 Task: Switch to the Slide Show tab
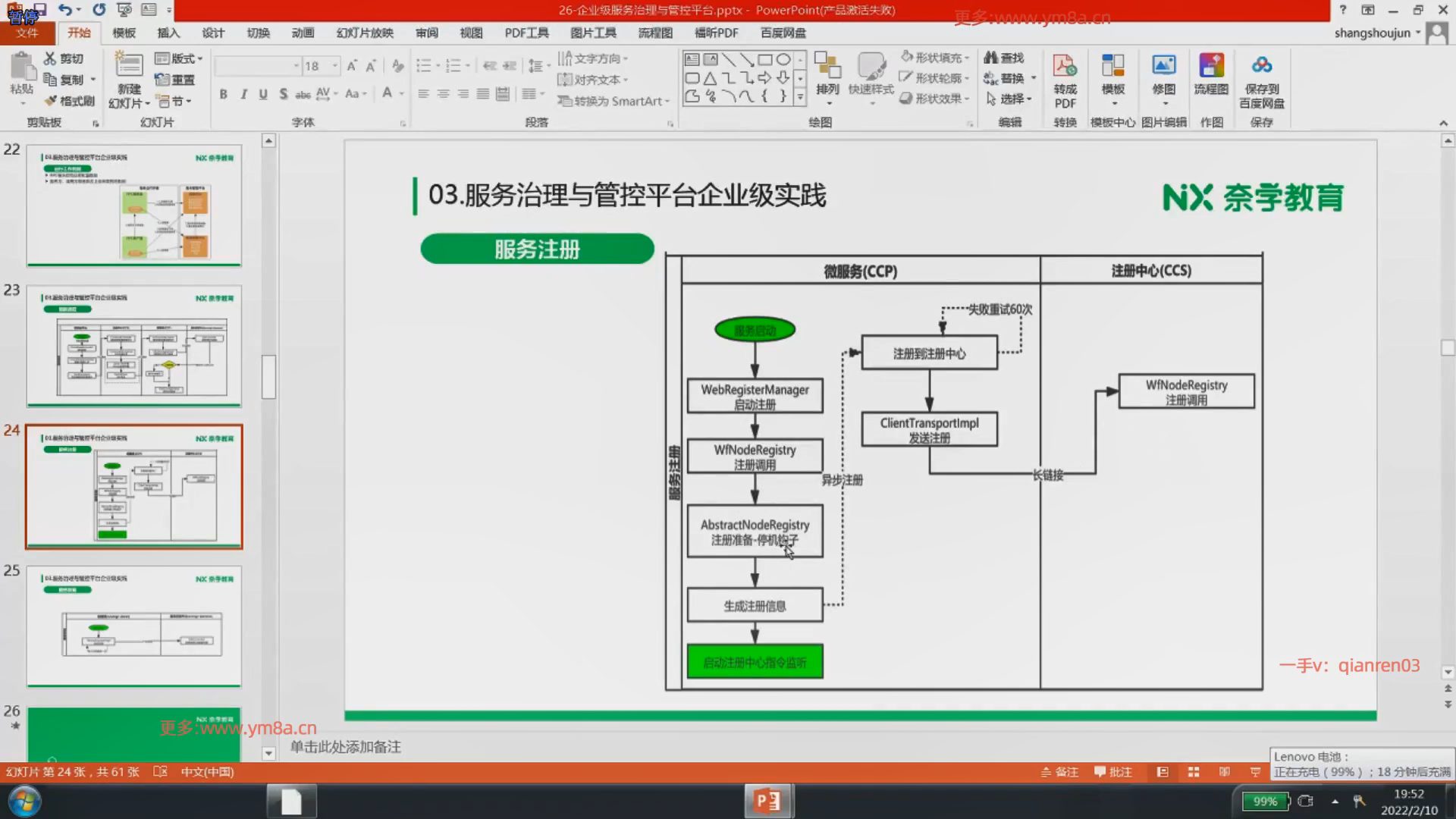pos(365,33)
